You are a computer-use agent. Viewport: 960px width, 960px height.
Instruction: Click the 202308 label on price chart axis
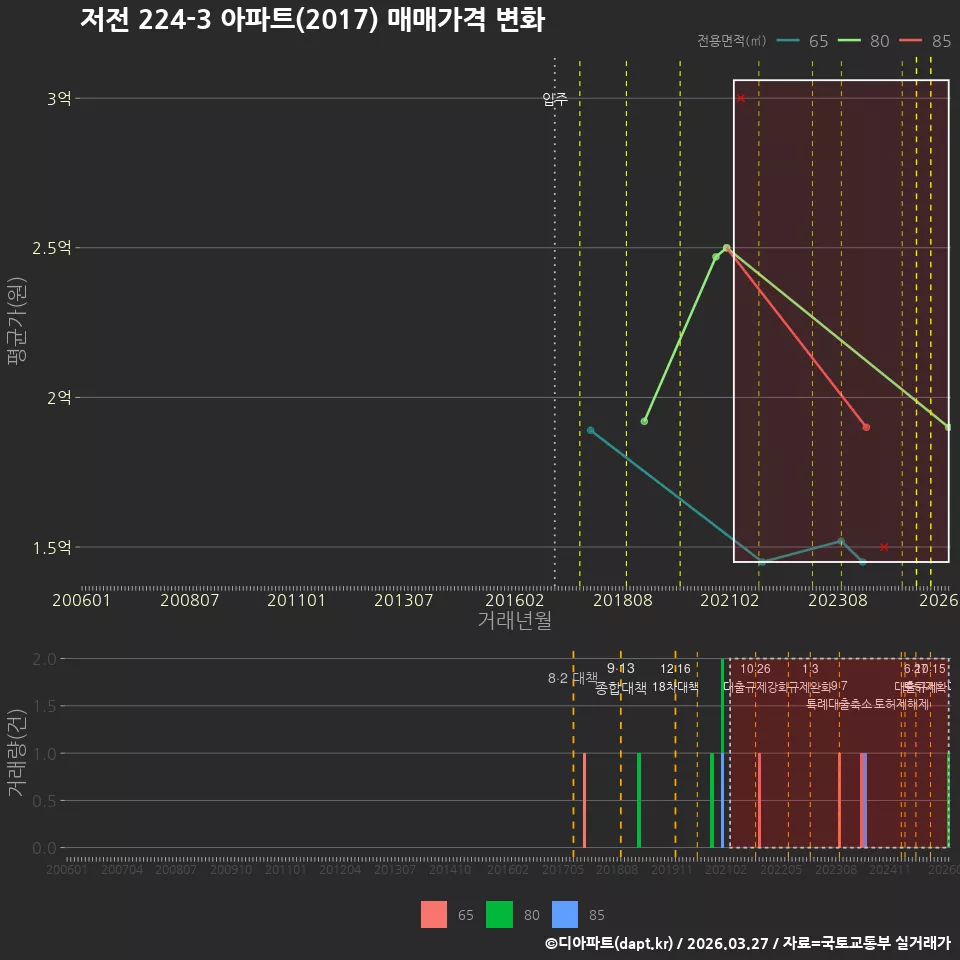point(838,600)
